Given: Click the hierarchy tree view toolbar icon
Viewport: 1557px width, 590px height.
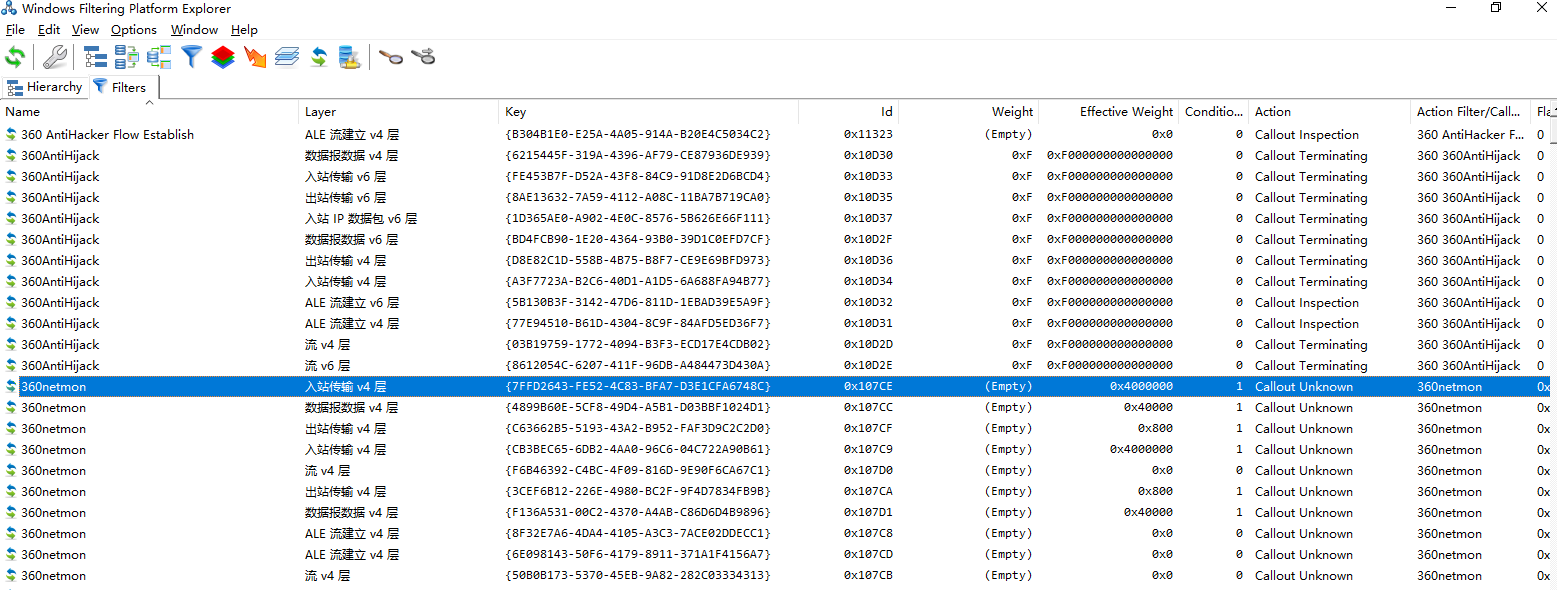Looking at the screenshot, I should [x=95, y=57].
